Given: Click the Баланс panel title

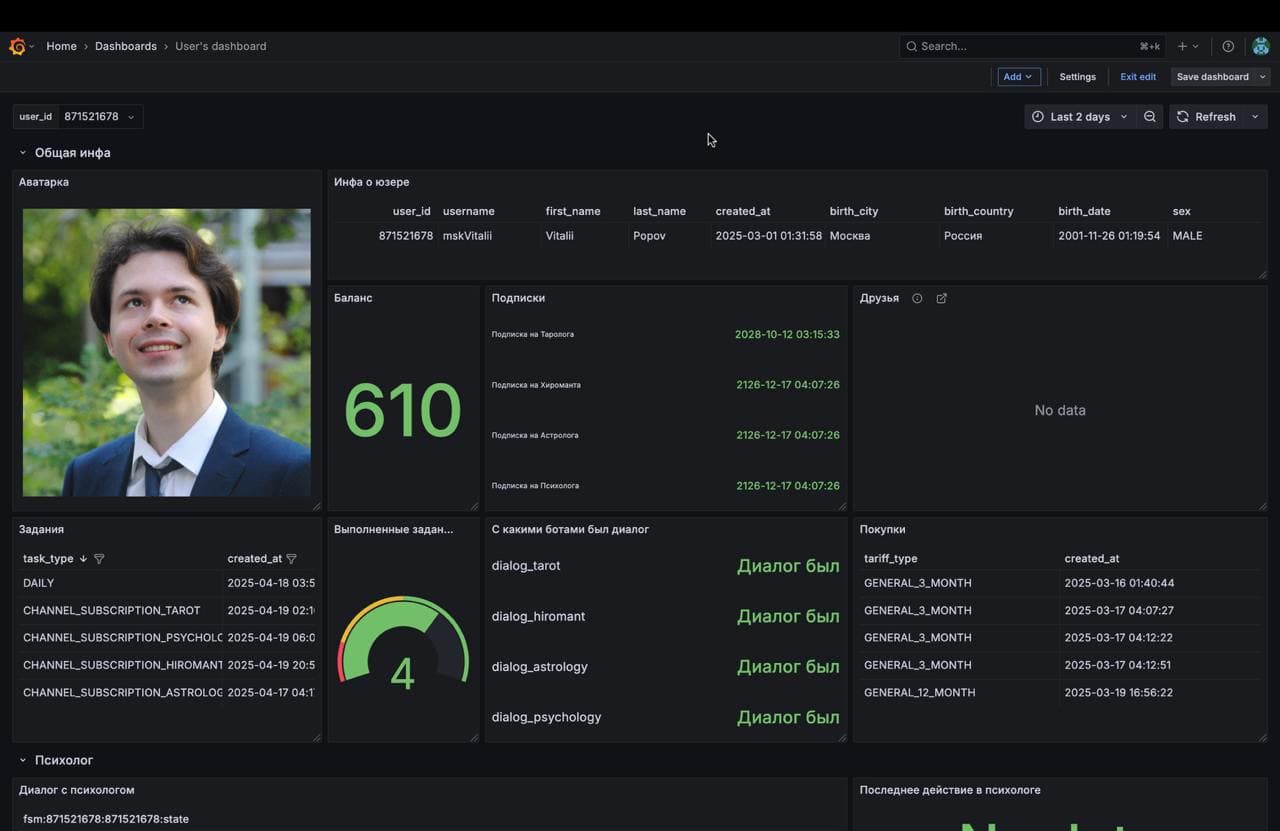Looking at the screenshot, I should point(353,298).
